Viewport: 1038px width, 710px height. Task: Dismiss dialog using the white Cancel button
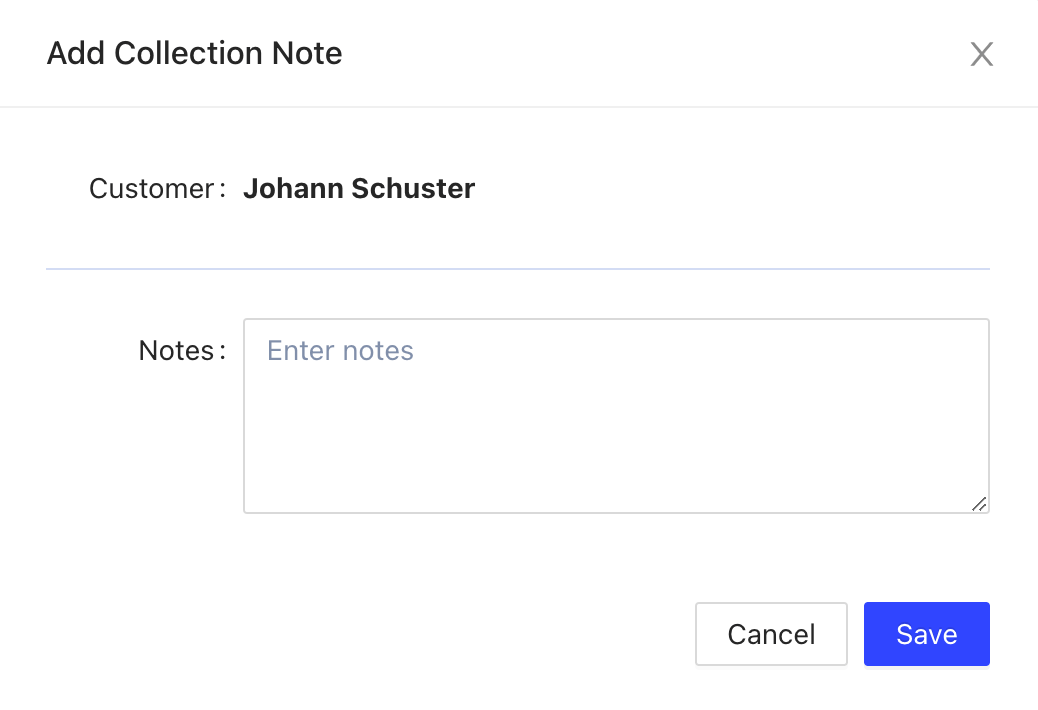point(771,634)
